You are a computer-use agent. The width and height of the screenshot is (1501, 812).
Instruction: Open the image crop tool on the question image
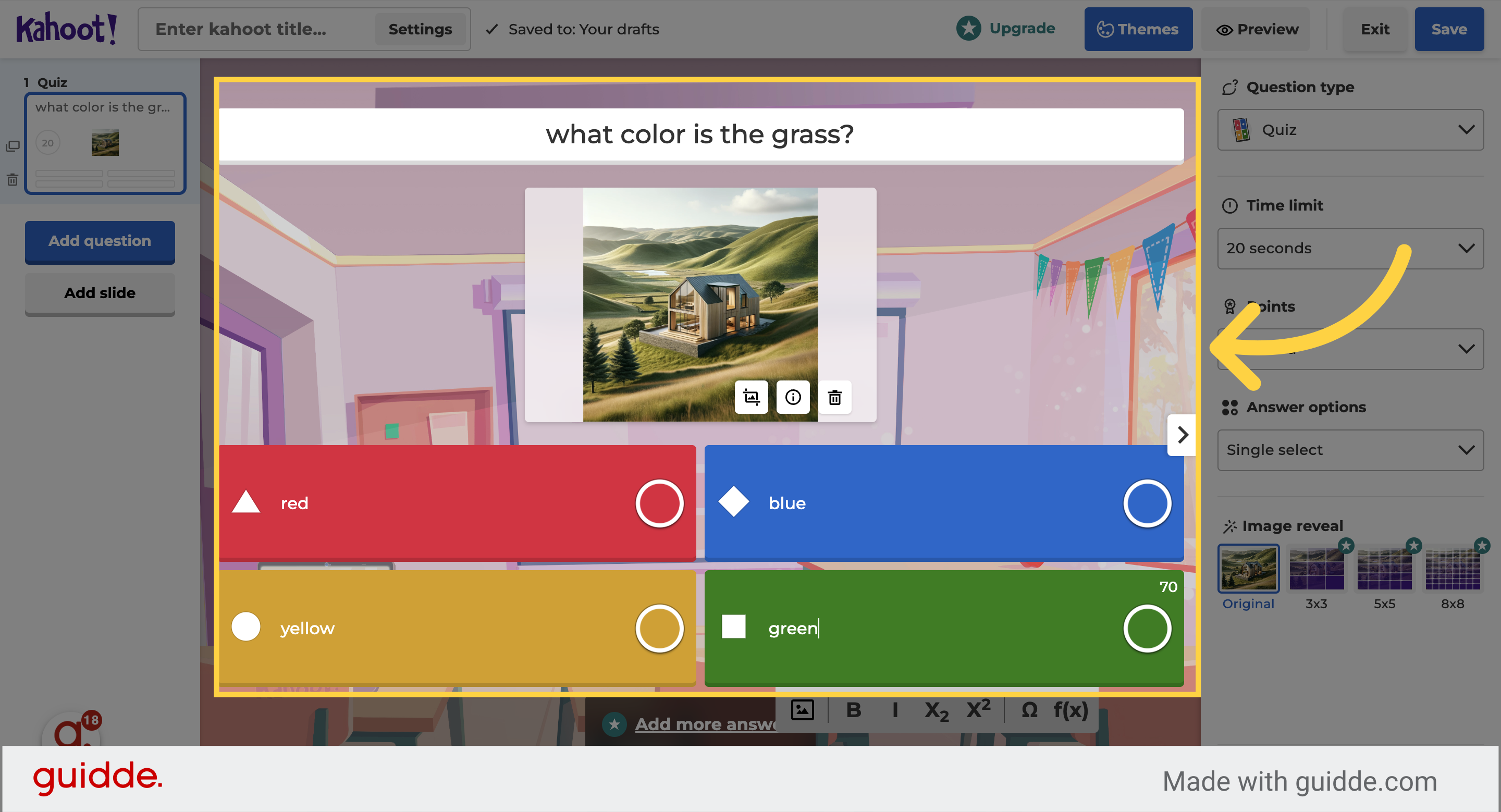click(752, 397)
